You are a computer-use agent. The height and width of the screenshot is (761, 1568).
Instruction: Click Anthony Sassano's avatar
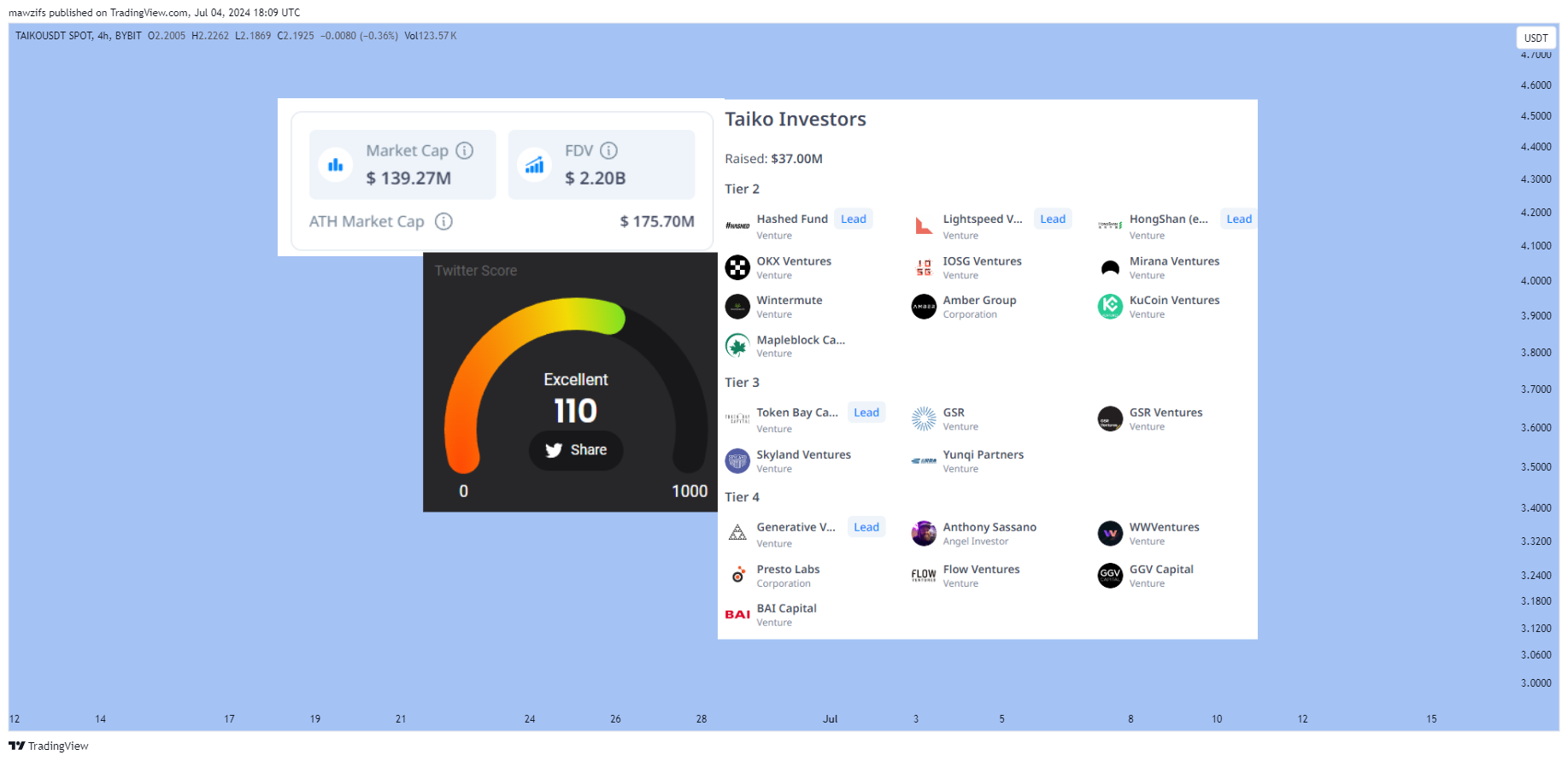point(924,533)
